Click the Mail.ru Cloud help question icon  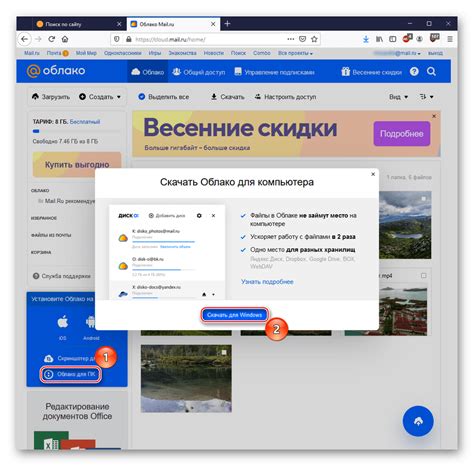click(414, 71)
